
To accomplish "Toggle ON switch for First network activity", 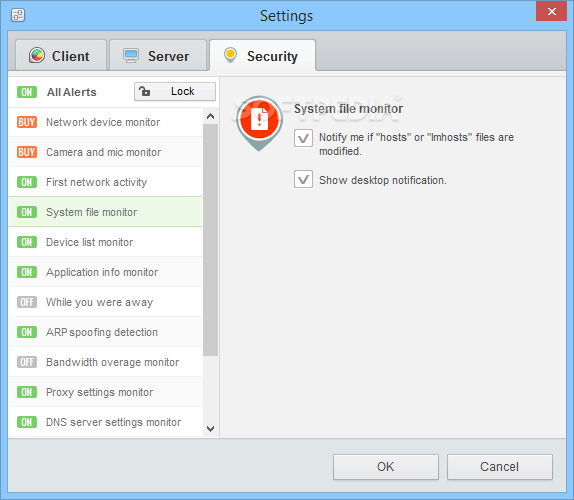I will (27, 182).
